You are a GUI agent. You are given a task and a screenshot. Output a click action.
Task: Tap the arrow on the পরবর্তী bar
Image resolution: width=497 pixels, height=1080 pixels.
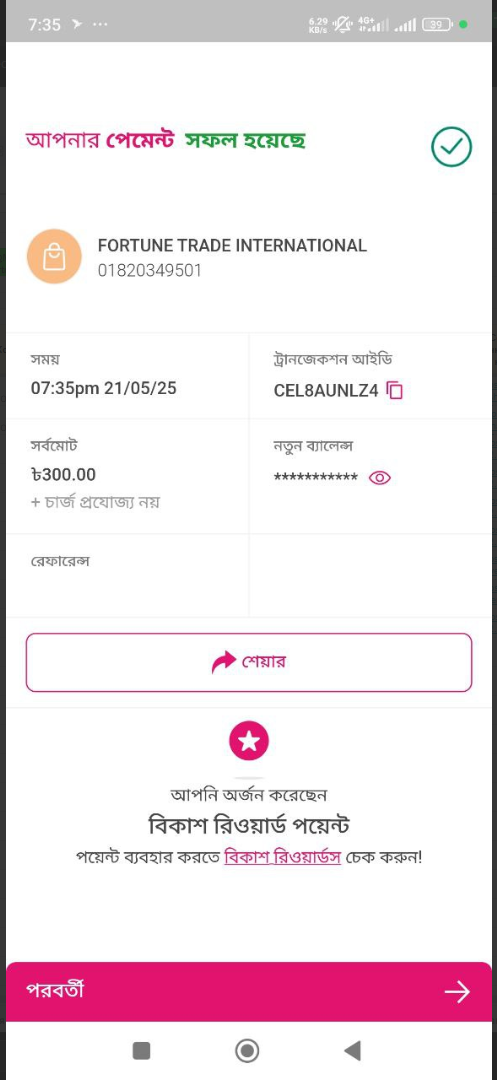[457, 991]
